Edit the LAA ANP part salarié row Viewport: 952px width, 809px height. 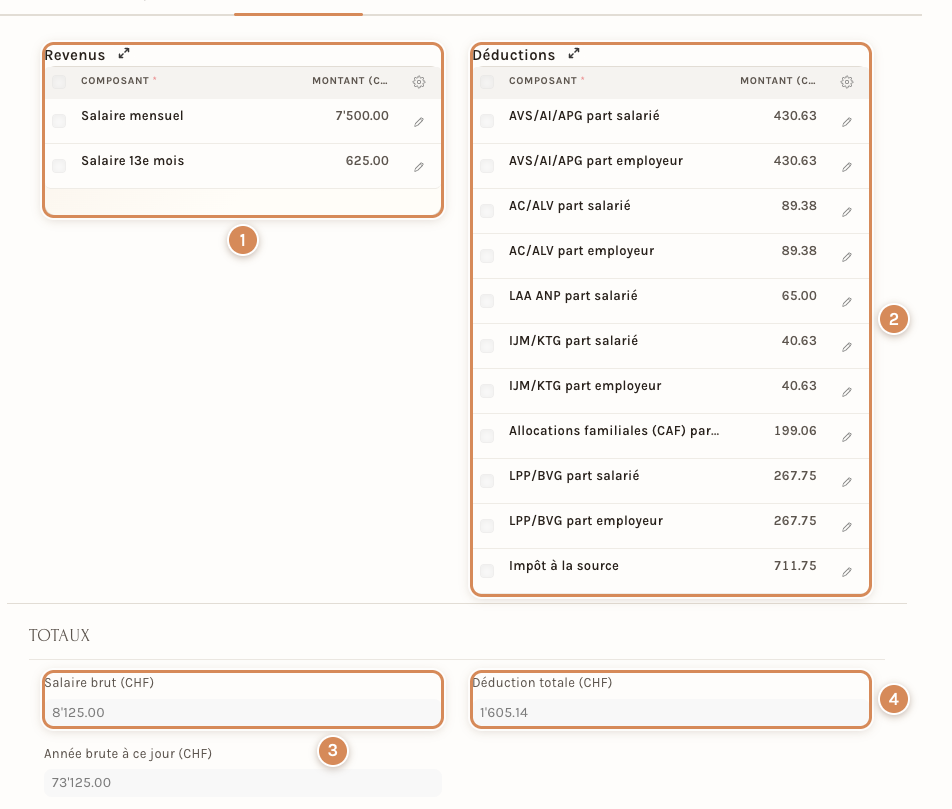click(x=847, y=302)
